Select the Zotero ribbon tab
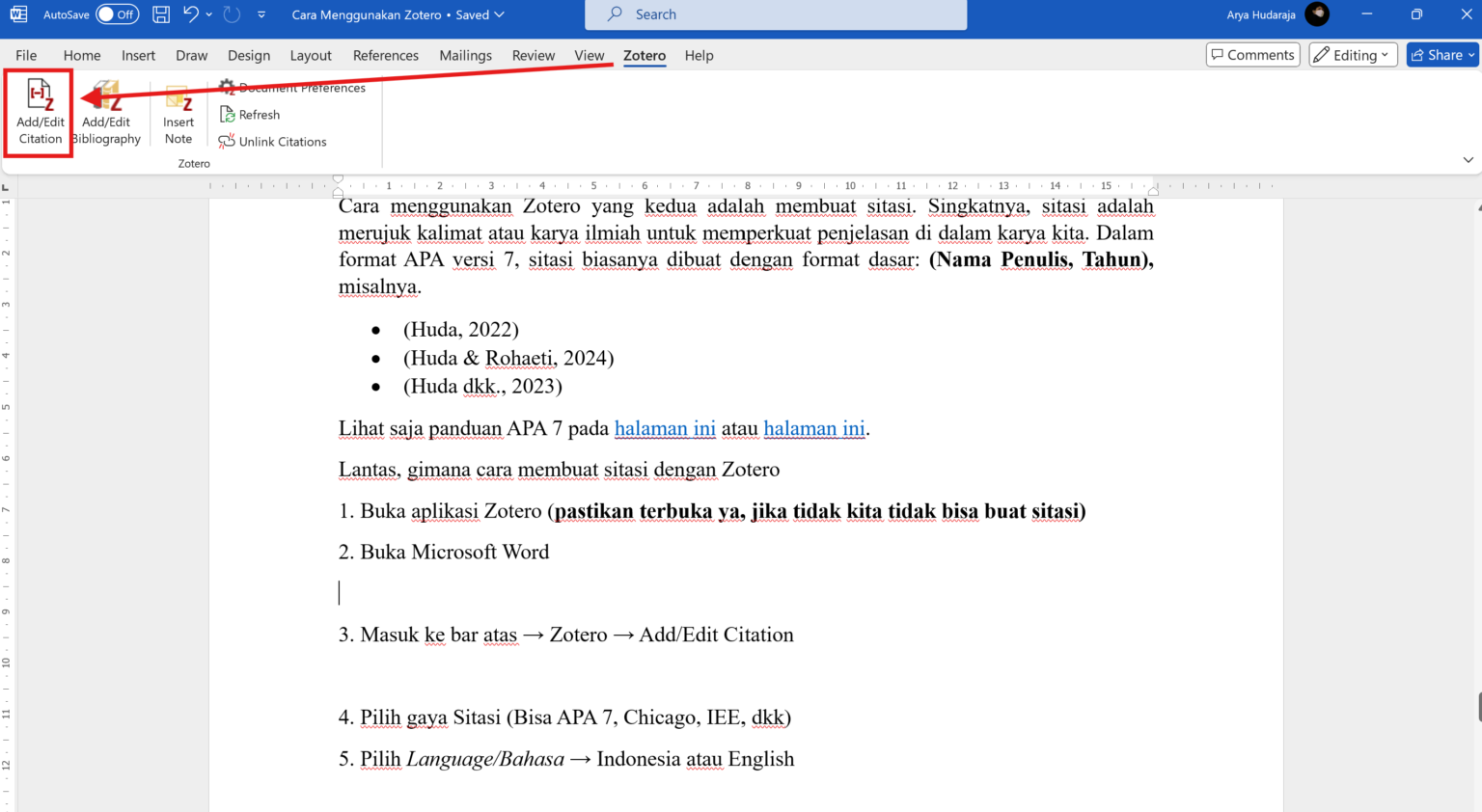 pos(645,55)
